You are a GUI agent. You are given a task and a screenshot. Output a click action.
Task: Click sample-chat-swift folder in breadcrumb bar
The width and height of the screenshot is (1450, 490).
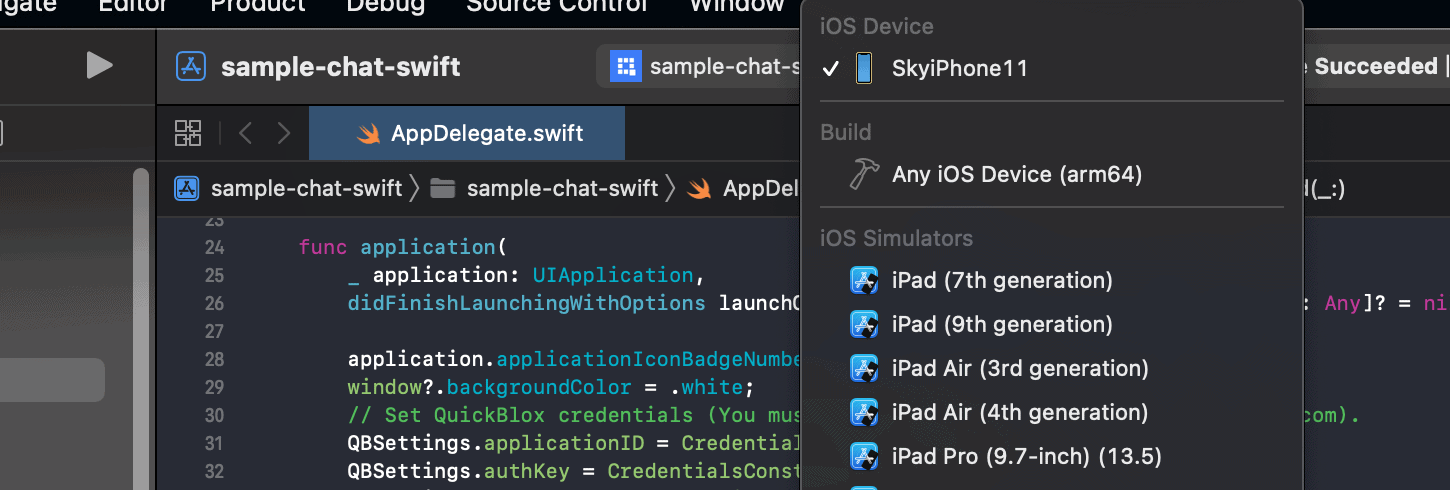click(x=545, y=188)
